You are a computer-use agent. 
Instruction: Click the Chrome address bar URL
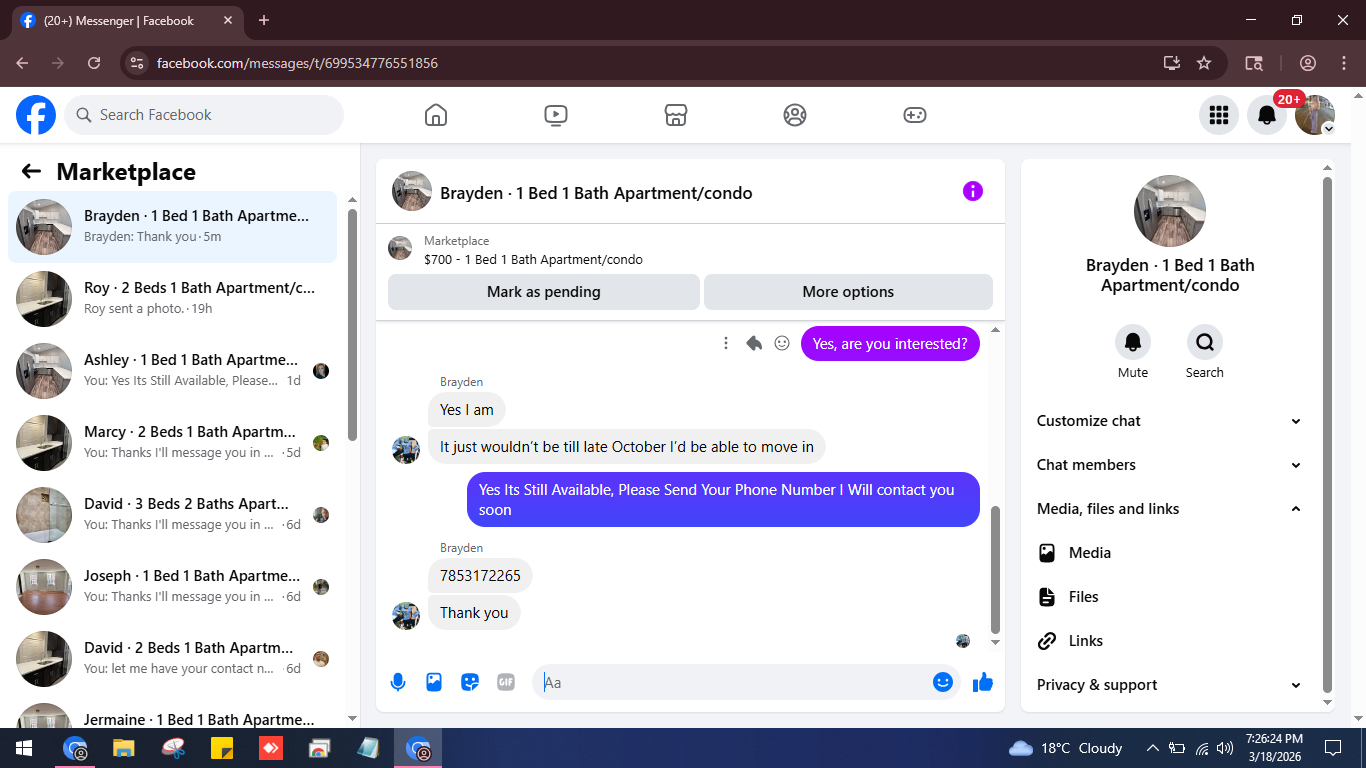pos(297,63)
